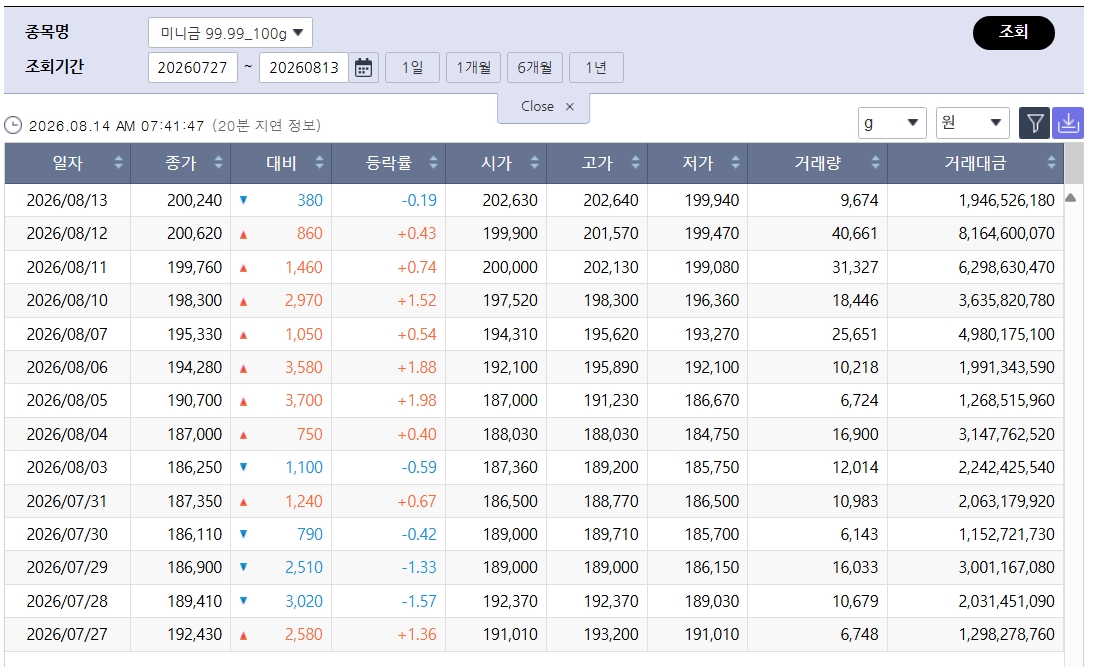Click date cell 2026/08/13
Viewport: 1095px width, 667px height.
(67, 200)
